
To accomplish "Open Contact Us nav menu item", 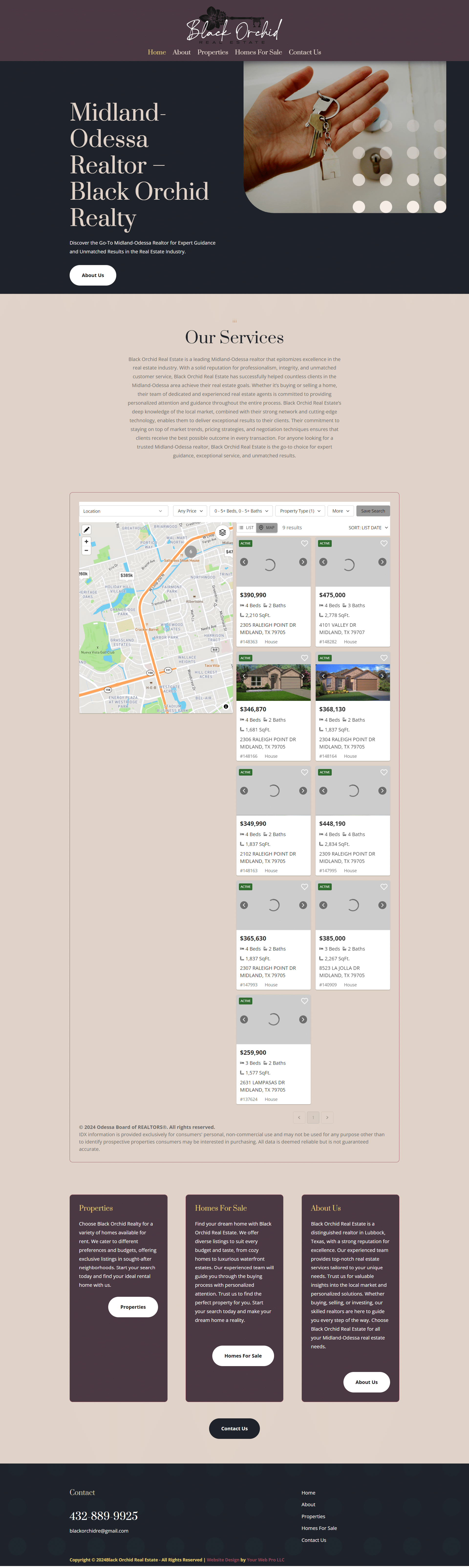I will (x=305, y=52).
